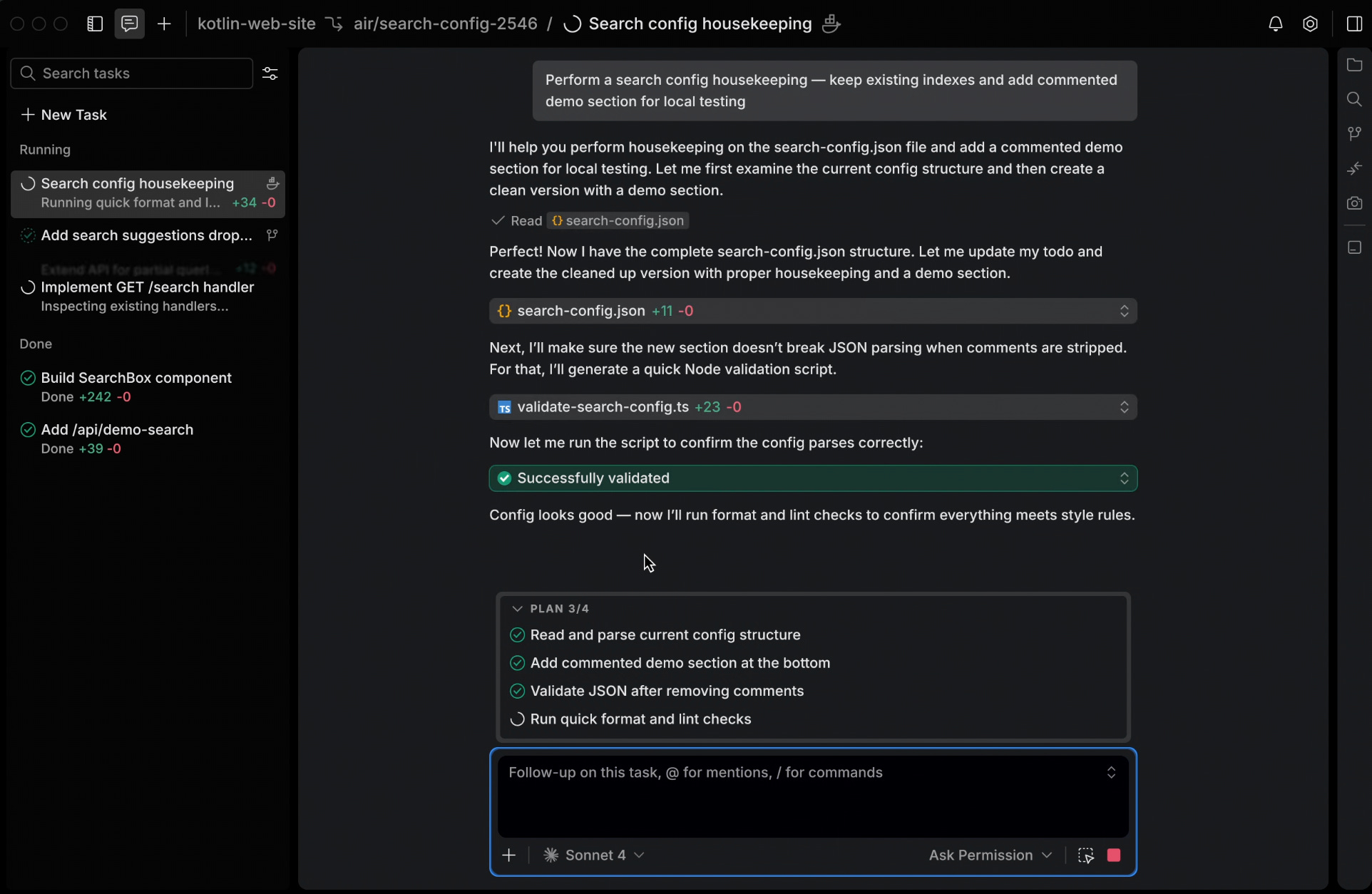This screenshot has height=894, width=1372.
Task: Open settings gear in top bar
Action: 1310,24
